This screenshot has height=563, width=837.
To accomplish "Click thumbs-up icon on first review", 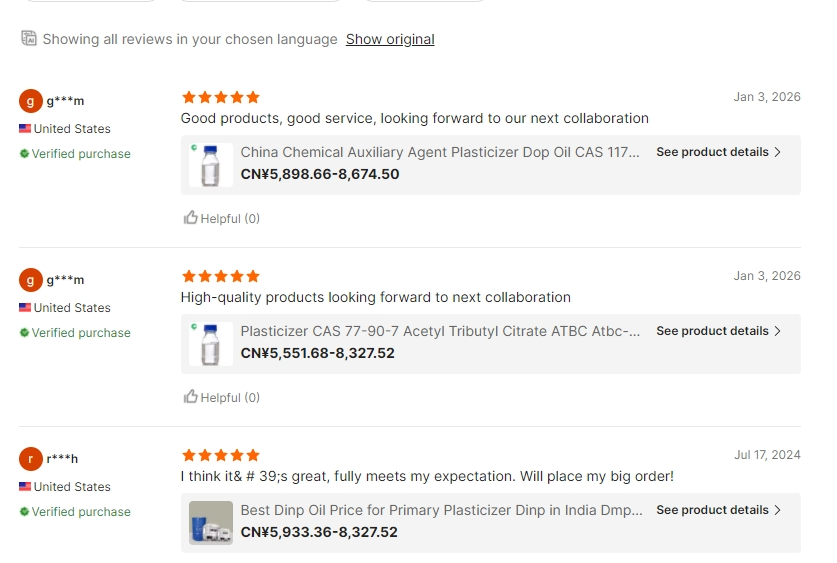I will pos(191,218).
